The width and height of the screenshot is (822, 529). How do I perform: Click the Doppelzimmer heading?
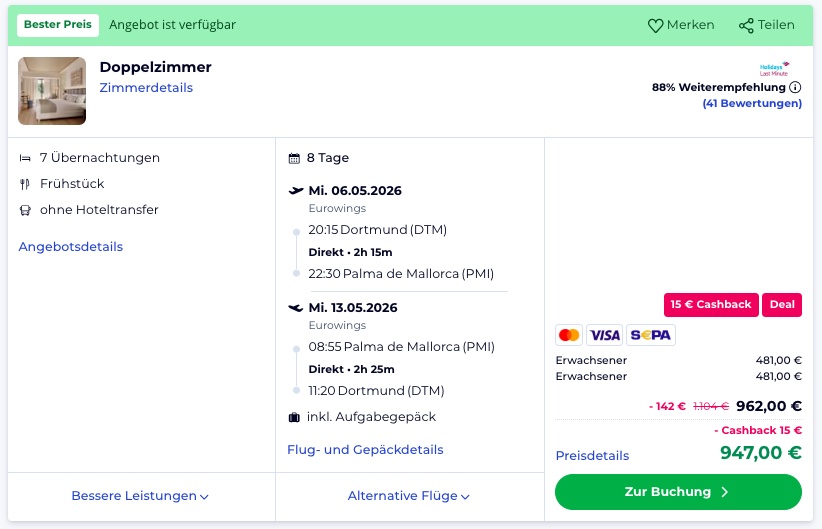[x=156, y=67]
